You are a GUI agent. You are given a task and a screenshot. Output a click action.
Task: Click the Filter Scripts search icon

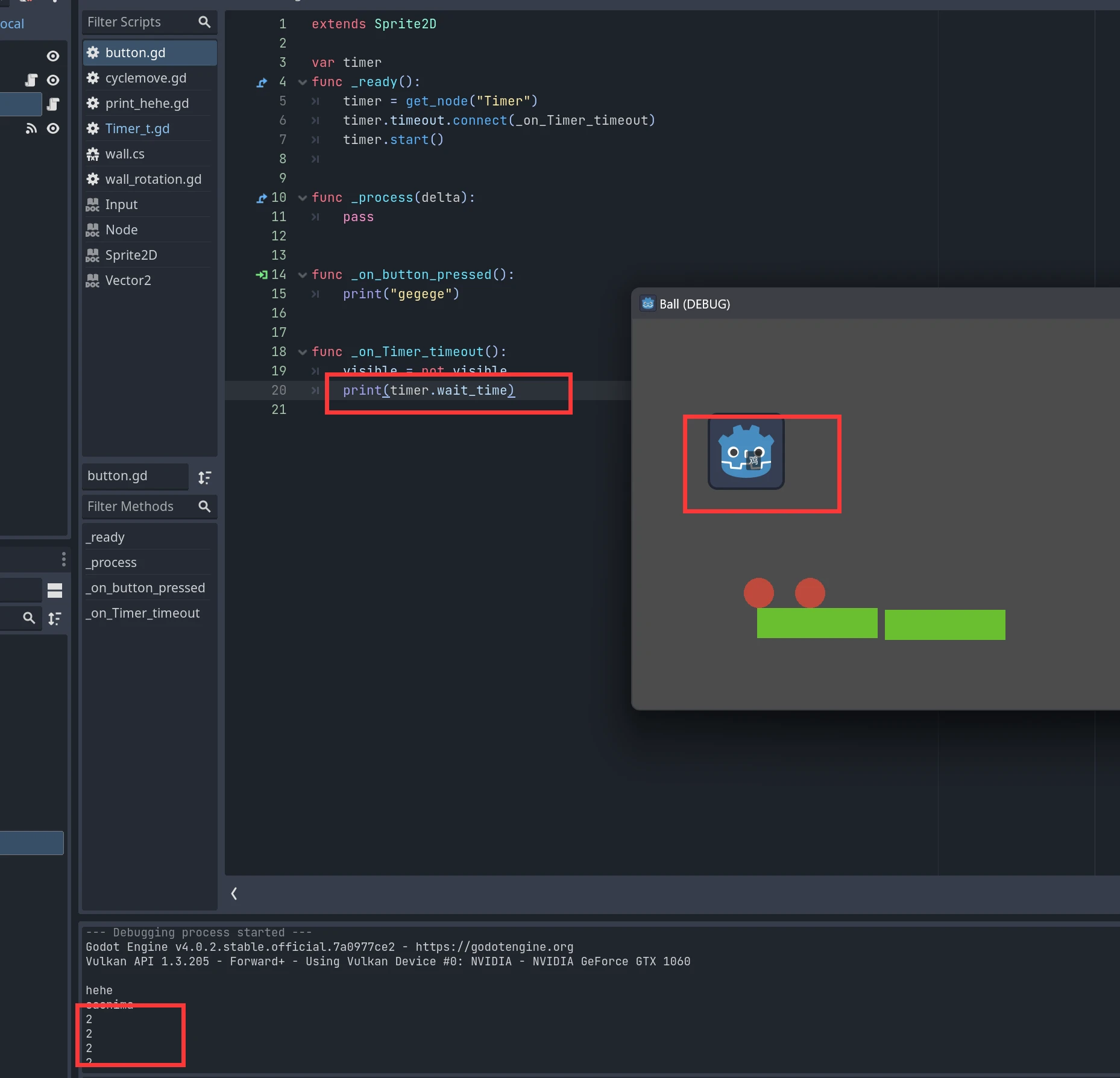pyautogui.click(x=204, y=22)
